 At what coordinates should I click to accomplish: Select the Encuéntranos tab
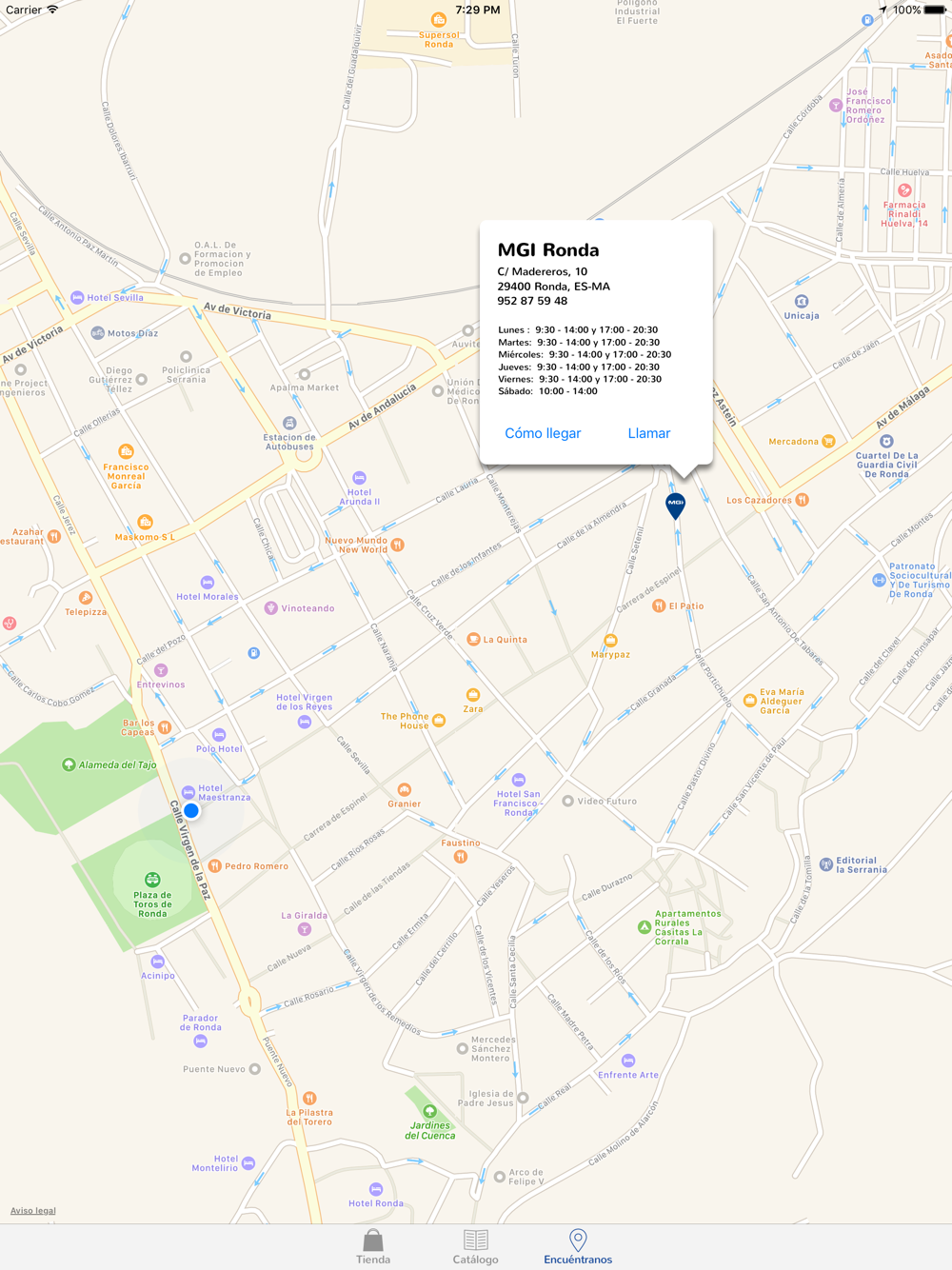(578, 1247)
